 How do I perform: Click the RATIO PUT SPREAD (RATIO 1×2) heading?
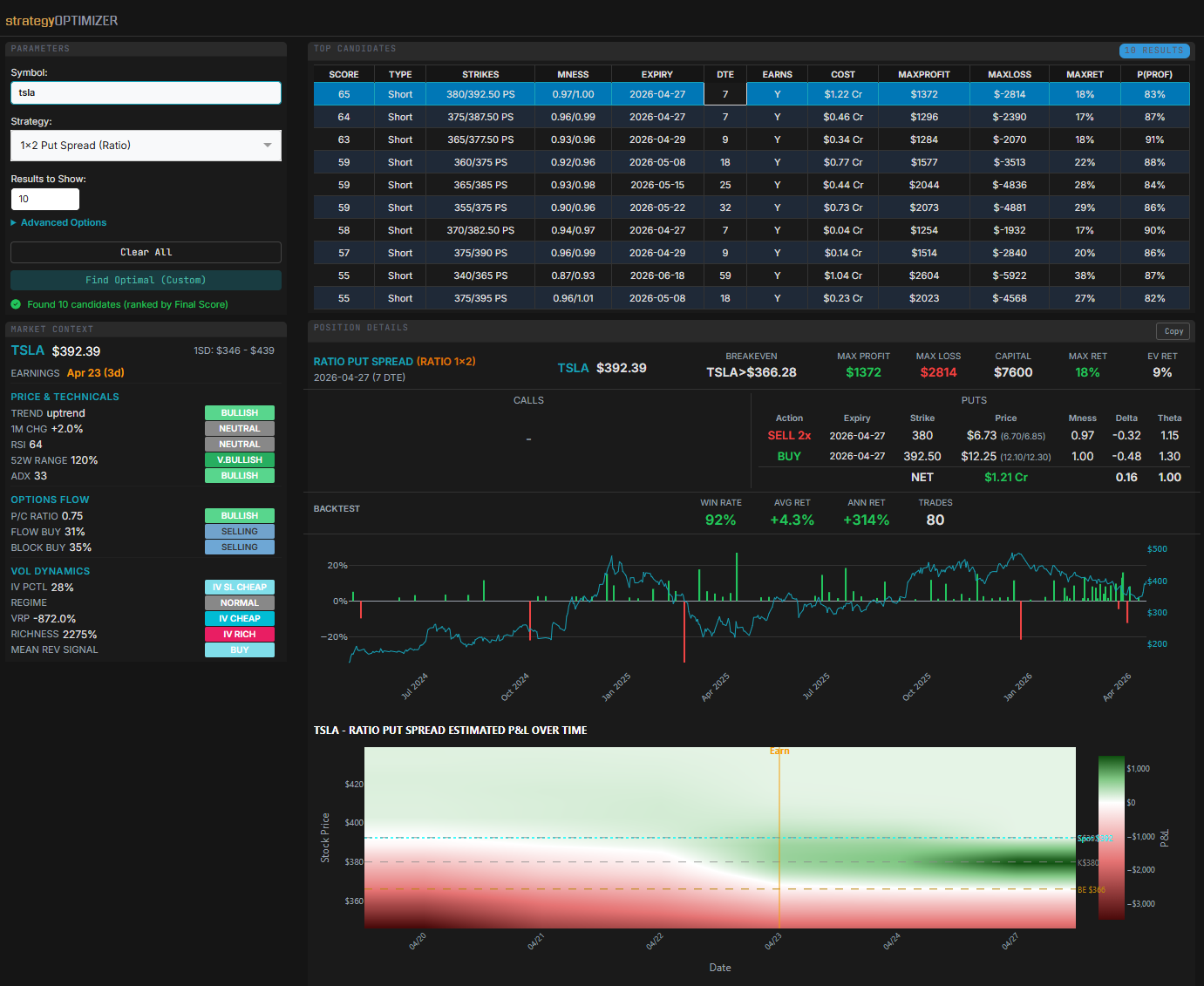click(394, 362)
